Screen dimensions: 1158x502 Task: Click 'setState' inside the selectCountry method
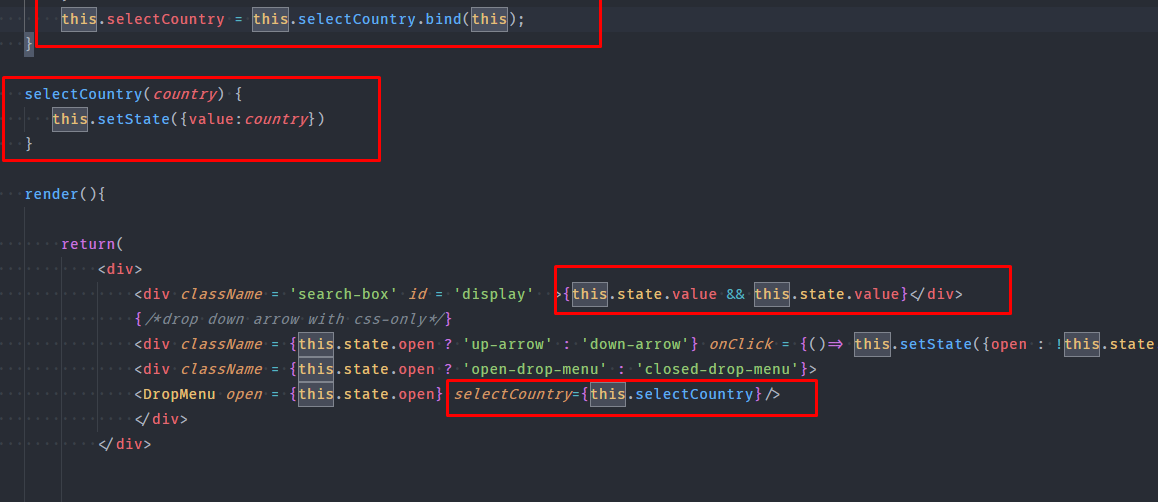(x=134, y=119)
